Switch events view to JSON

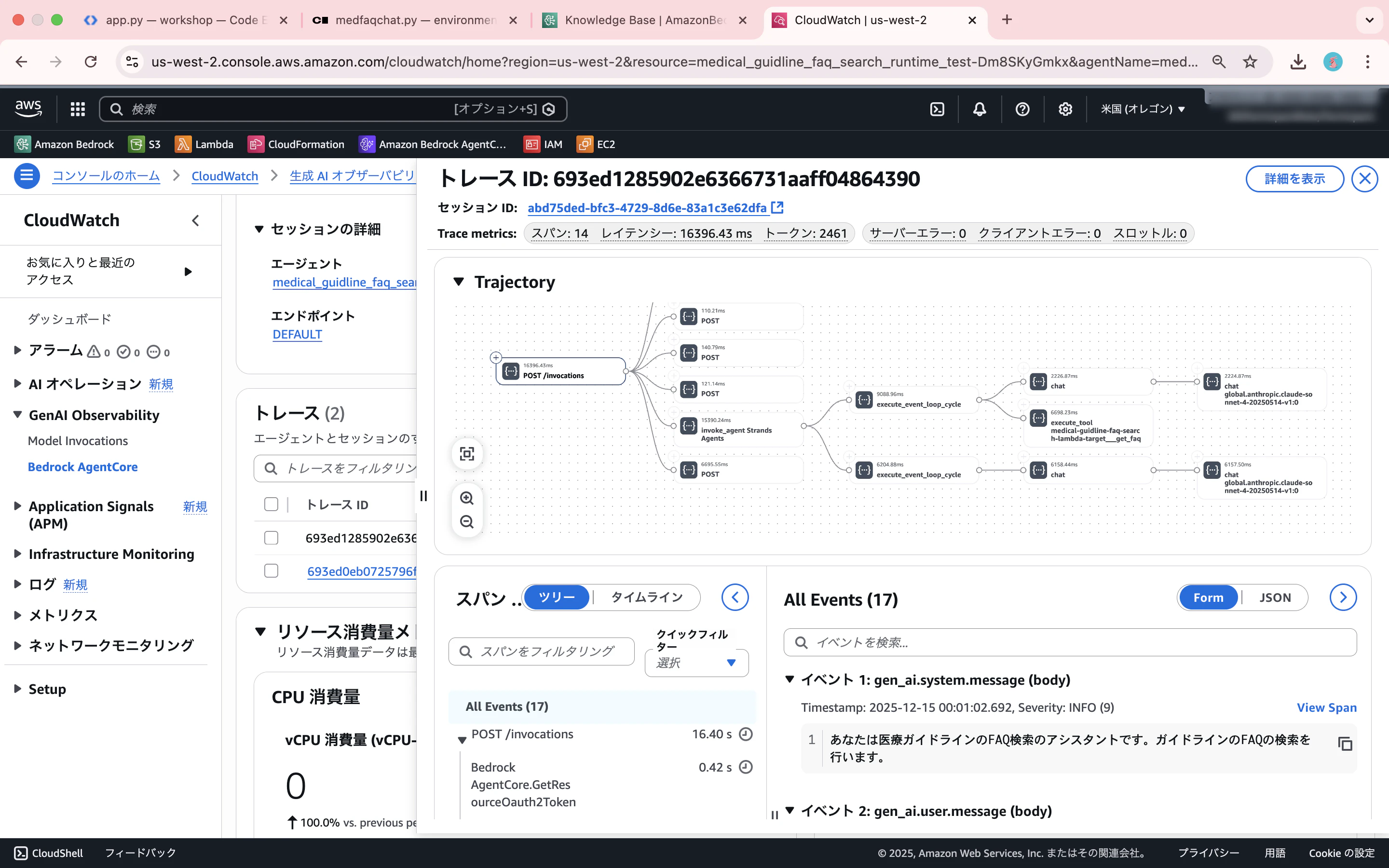(x=1275, y=597)
